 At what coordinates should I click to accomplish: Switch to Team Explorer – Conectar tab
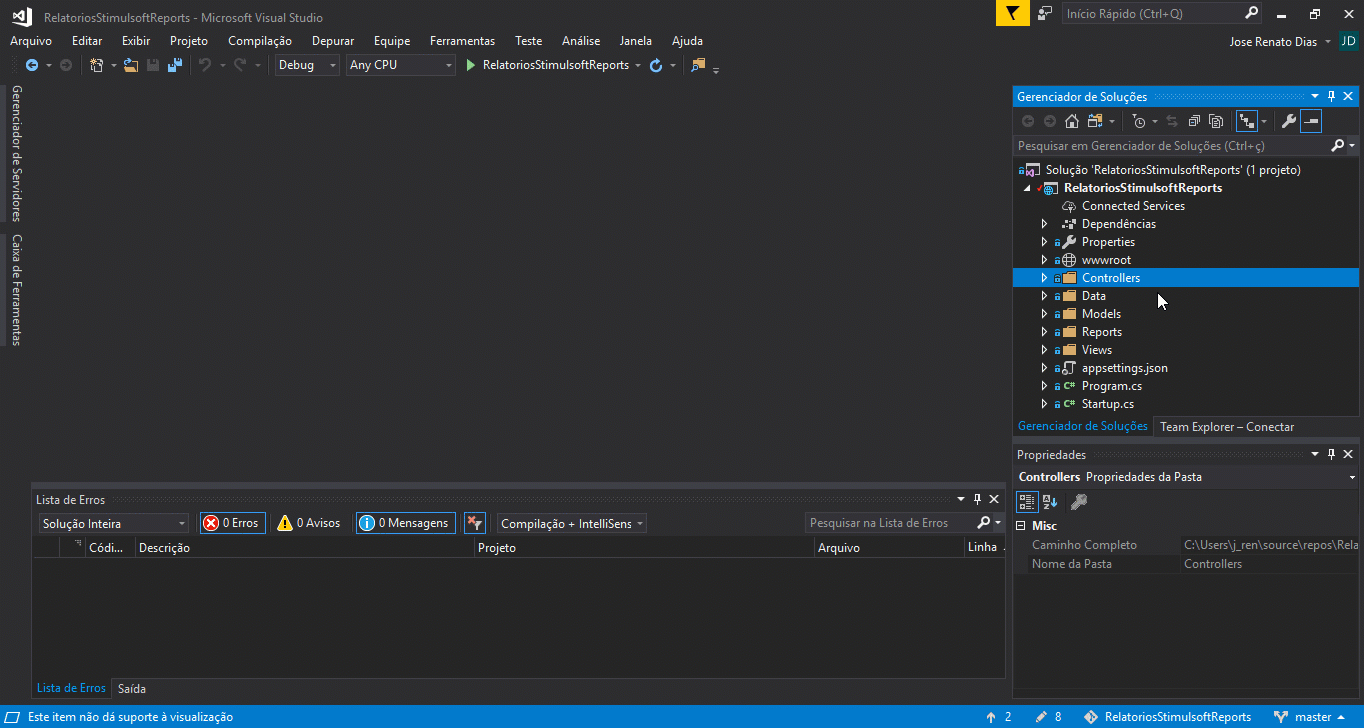click(1226, 427)
